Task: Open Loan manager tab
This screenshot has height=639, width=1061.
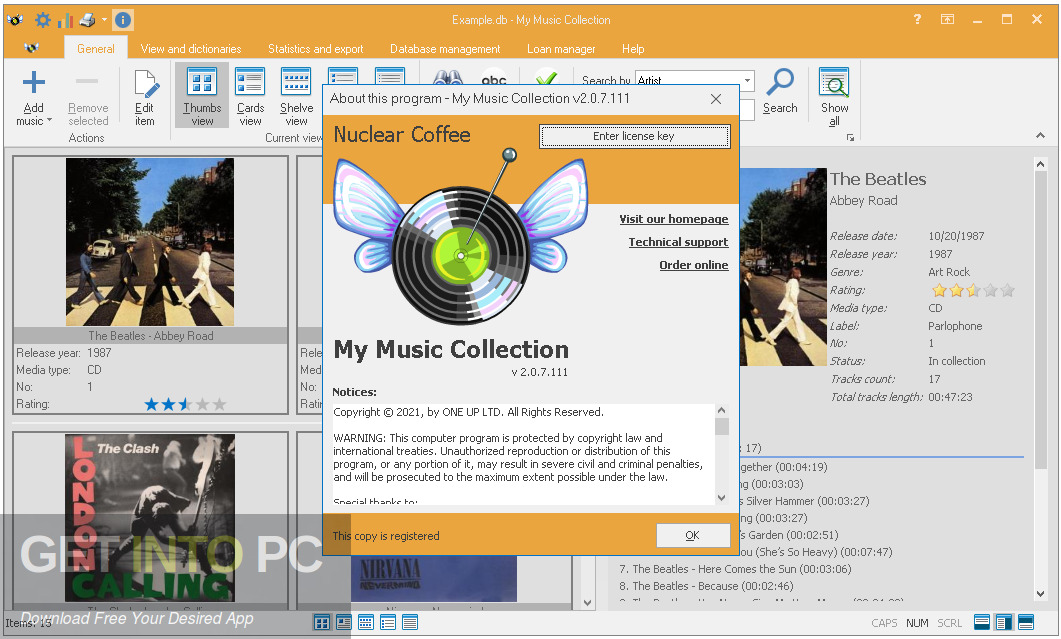Action: pyautogui.click(x=561, y=49)
